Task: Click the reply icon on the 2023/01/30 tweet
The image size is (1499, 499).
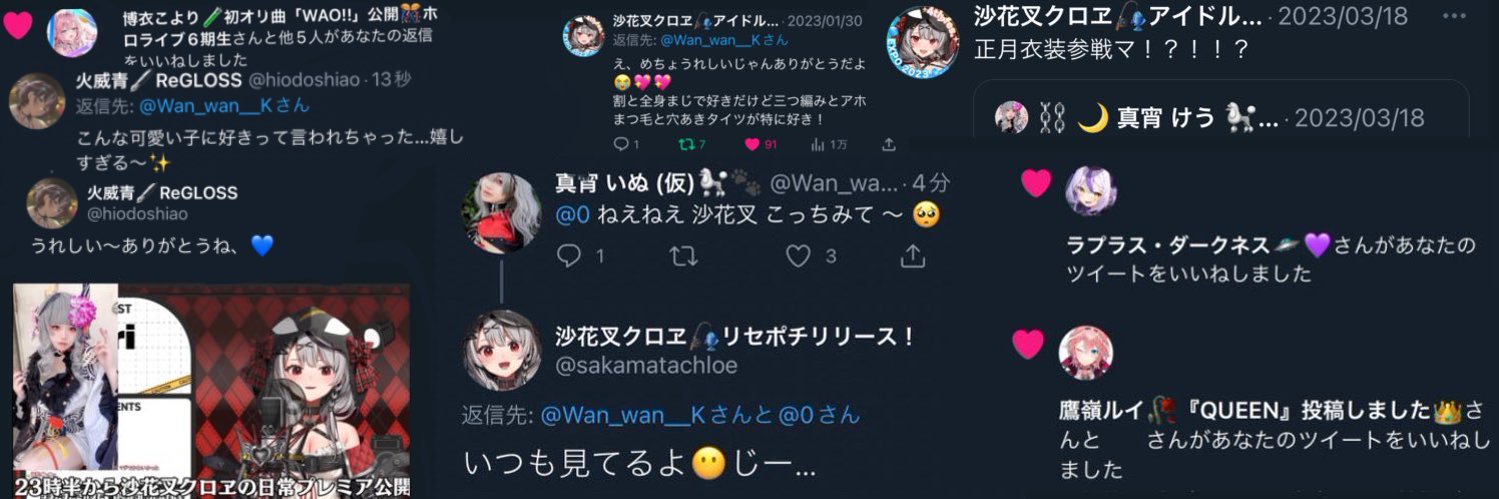Action: (x=620, y=145)
